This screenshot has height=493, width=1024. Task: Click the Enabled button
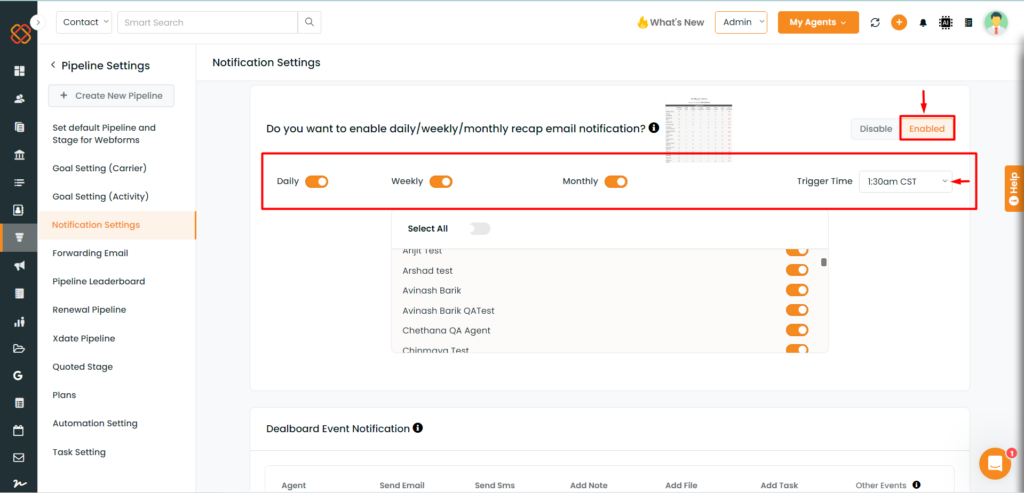[927, 129]
